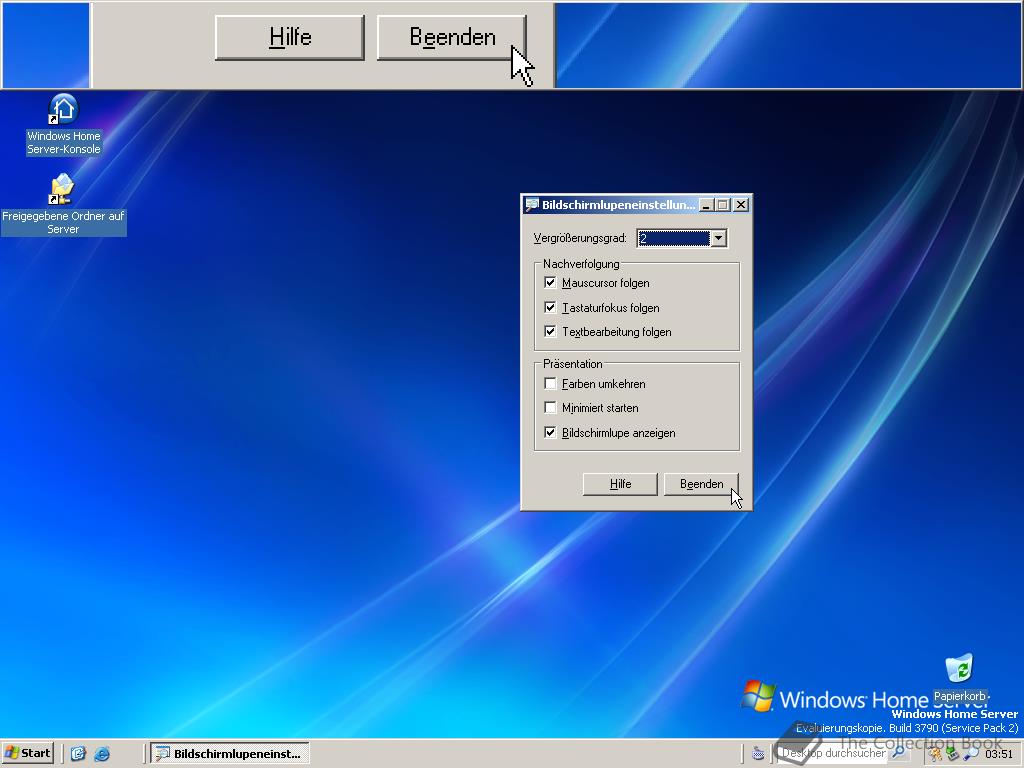Image resolution: width=1024 pixels, height=768 pixels.
Task: Click the Desktop durchsuchen search field
Action: coord(835,753)
